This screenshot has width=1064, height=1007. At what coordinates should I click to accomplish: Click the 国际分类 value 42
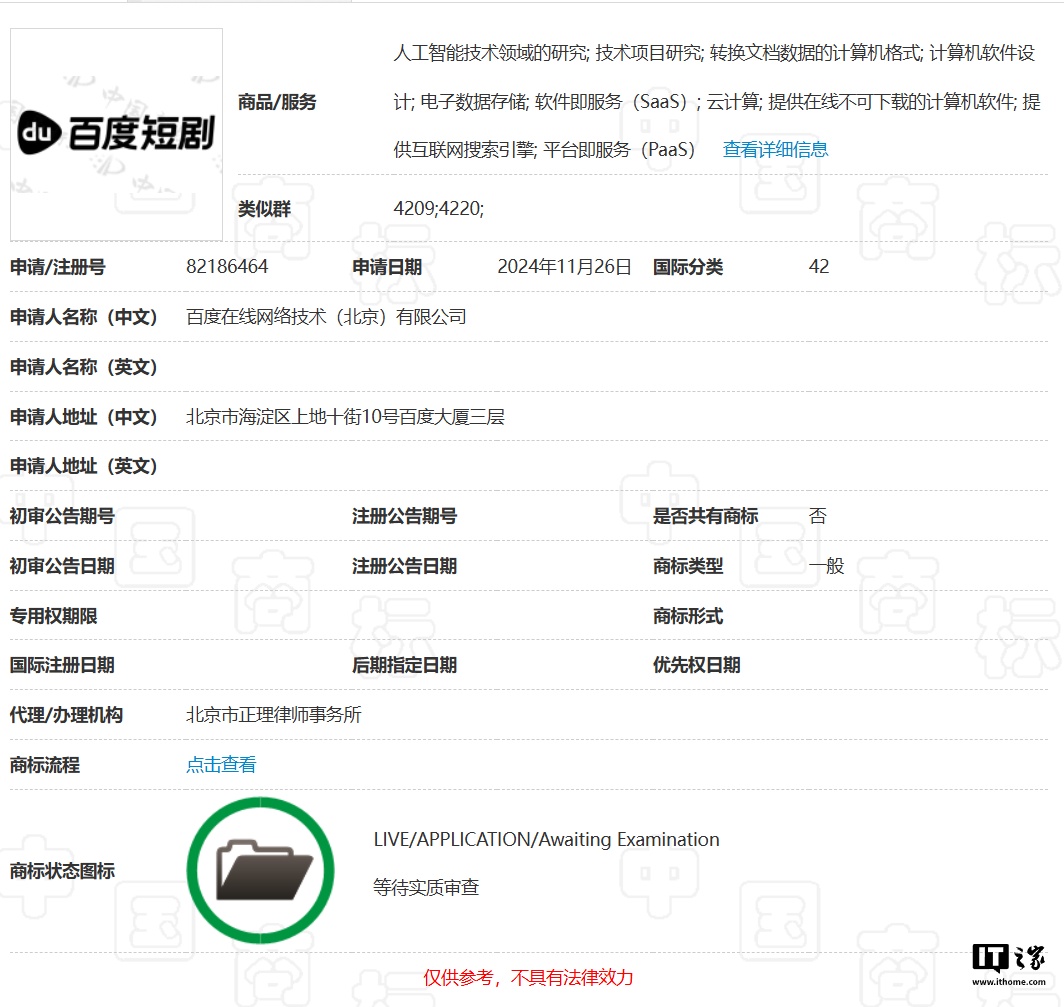818,267
